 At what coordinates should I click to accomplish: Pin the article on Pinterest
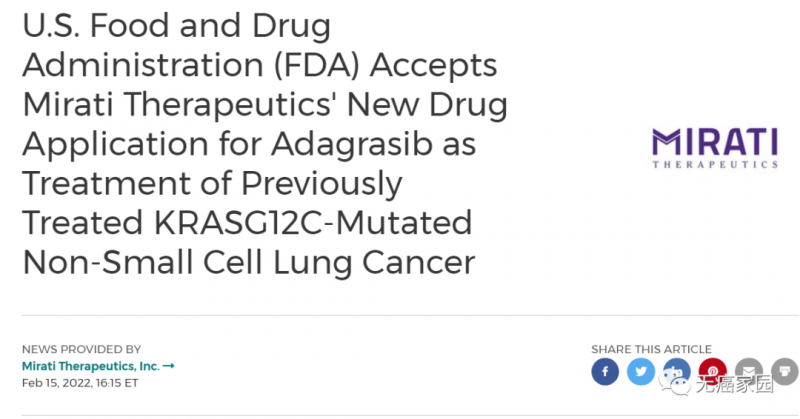(713, 373)
